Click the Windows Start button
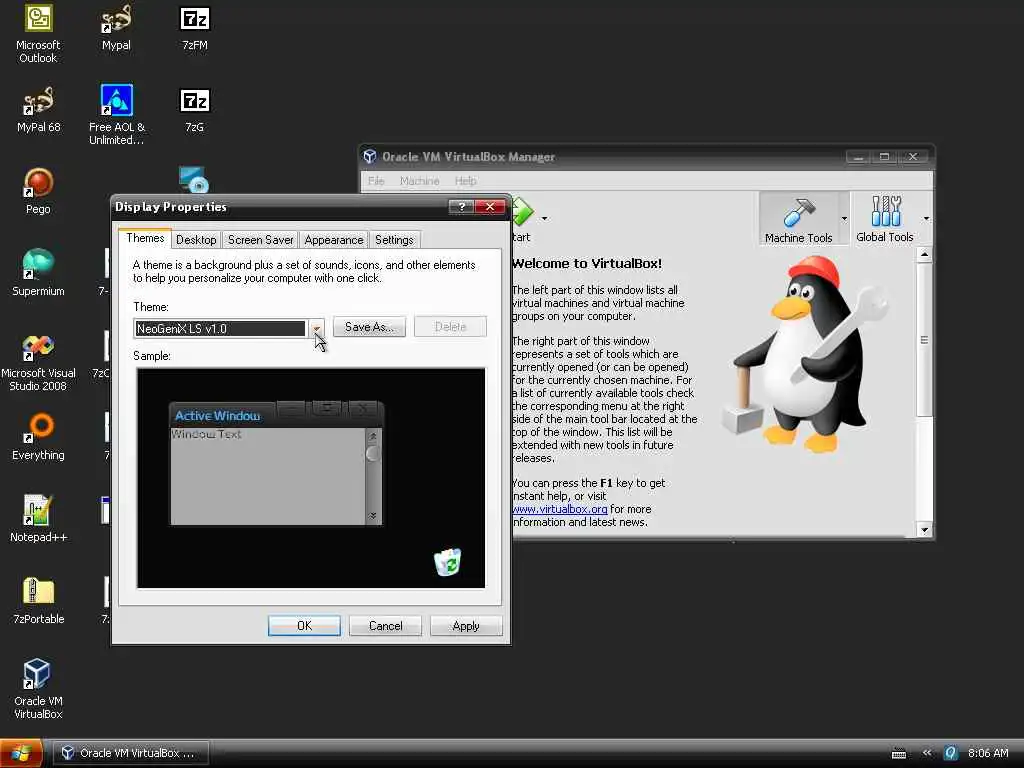 (21, 753)
